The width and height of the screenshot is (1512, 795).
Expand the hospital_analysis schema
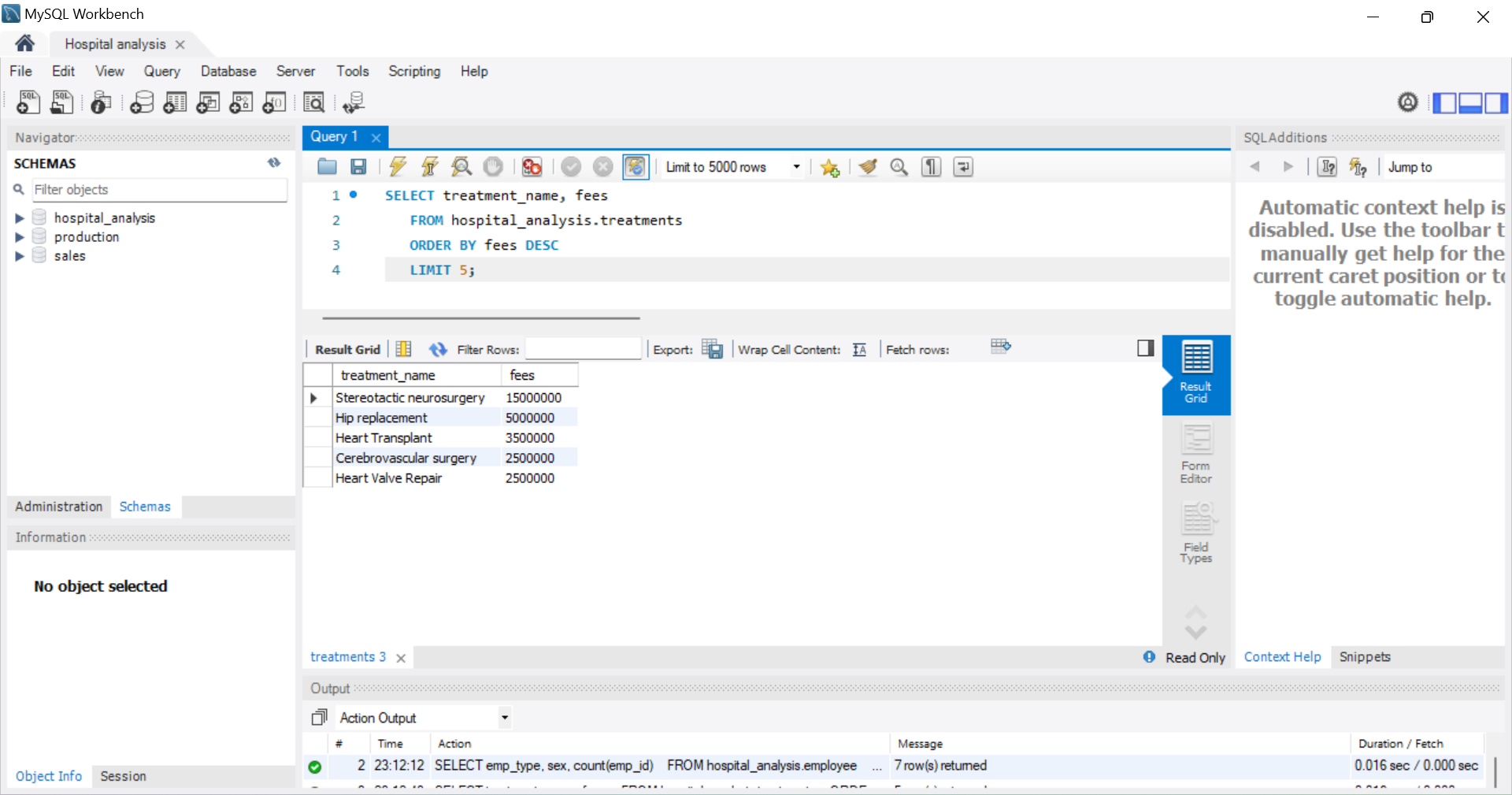(20, 218)
